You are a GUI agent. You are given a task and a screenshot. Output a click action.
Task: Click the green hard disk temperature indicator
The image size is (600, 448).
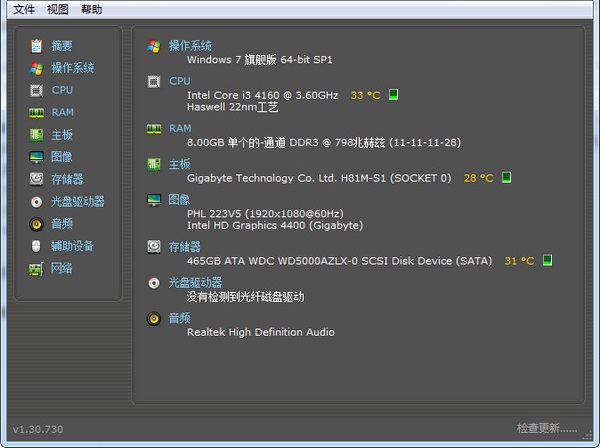tap(547, 261)
